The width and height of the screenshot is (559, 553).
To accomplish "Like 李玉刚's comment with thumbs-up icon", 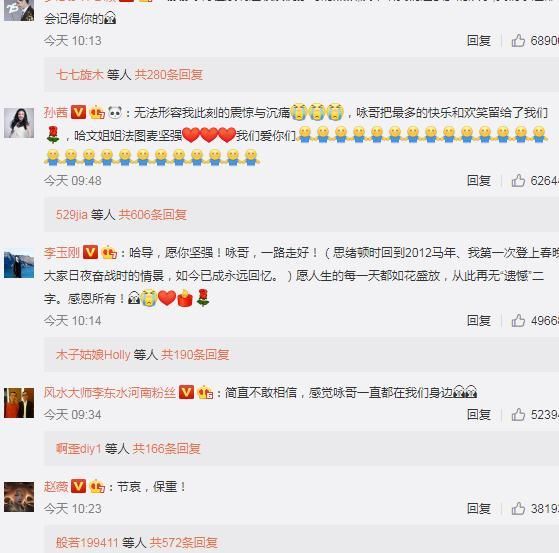I will pos(518,321).
